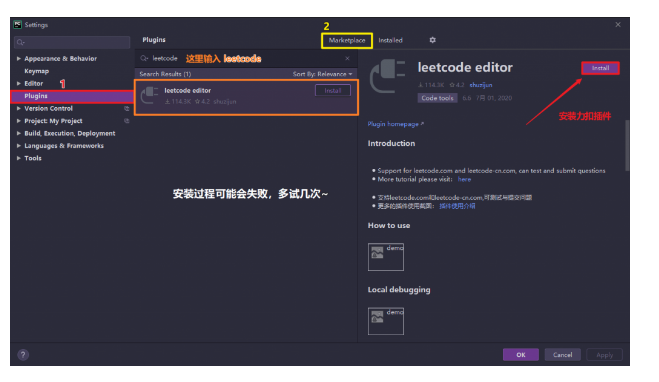Click the Version Control project-level icon
This screenshot has height=382, width=659.
[126, 108]
